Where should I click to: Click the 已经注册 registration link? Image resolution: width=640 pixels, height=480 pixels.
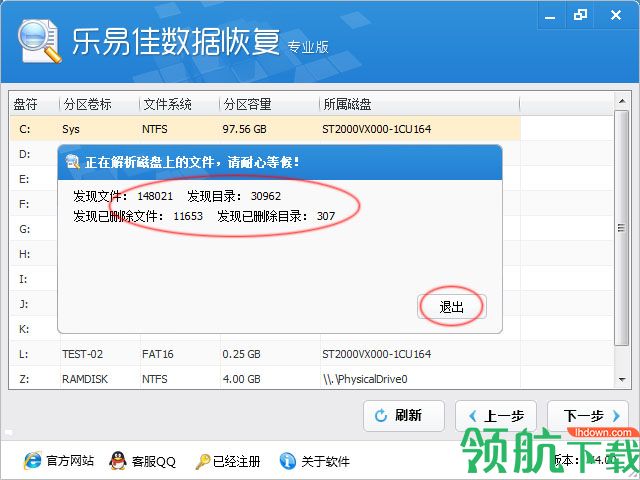[236, 461]
